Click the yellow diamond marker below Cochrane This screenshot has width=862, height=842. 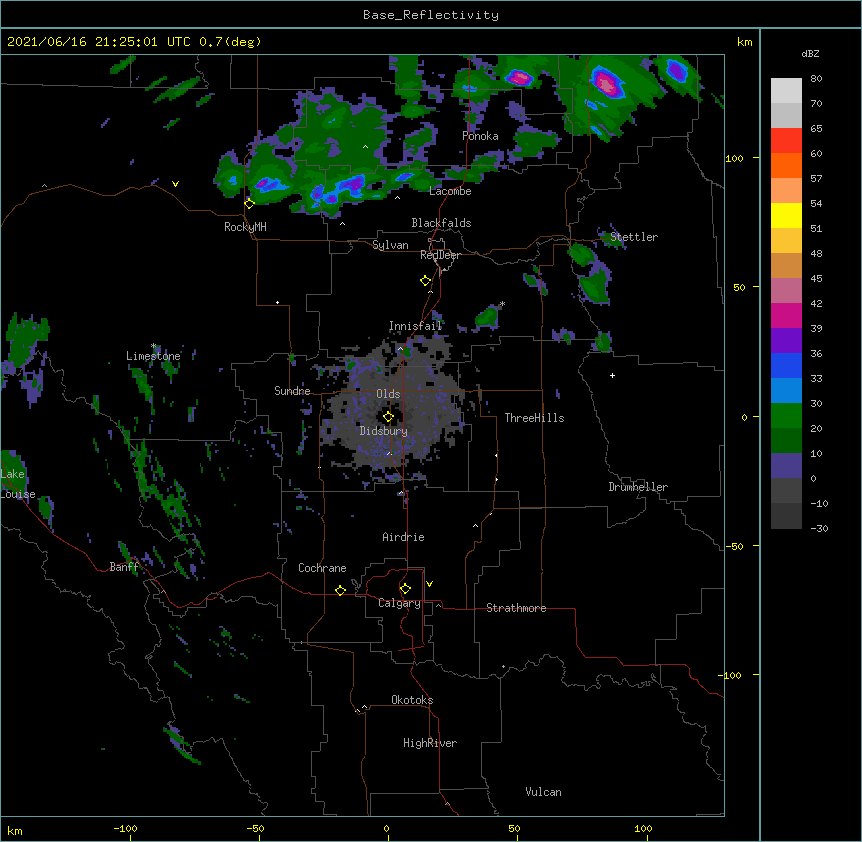[340, 590]
